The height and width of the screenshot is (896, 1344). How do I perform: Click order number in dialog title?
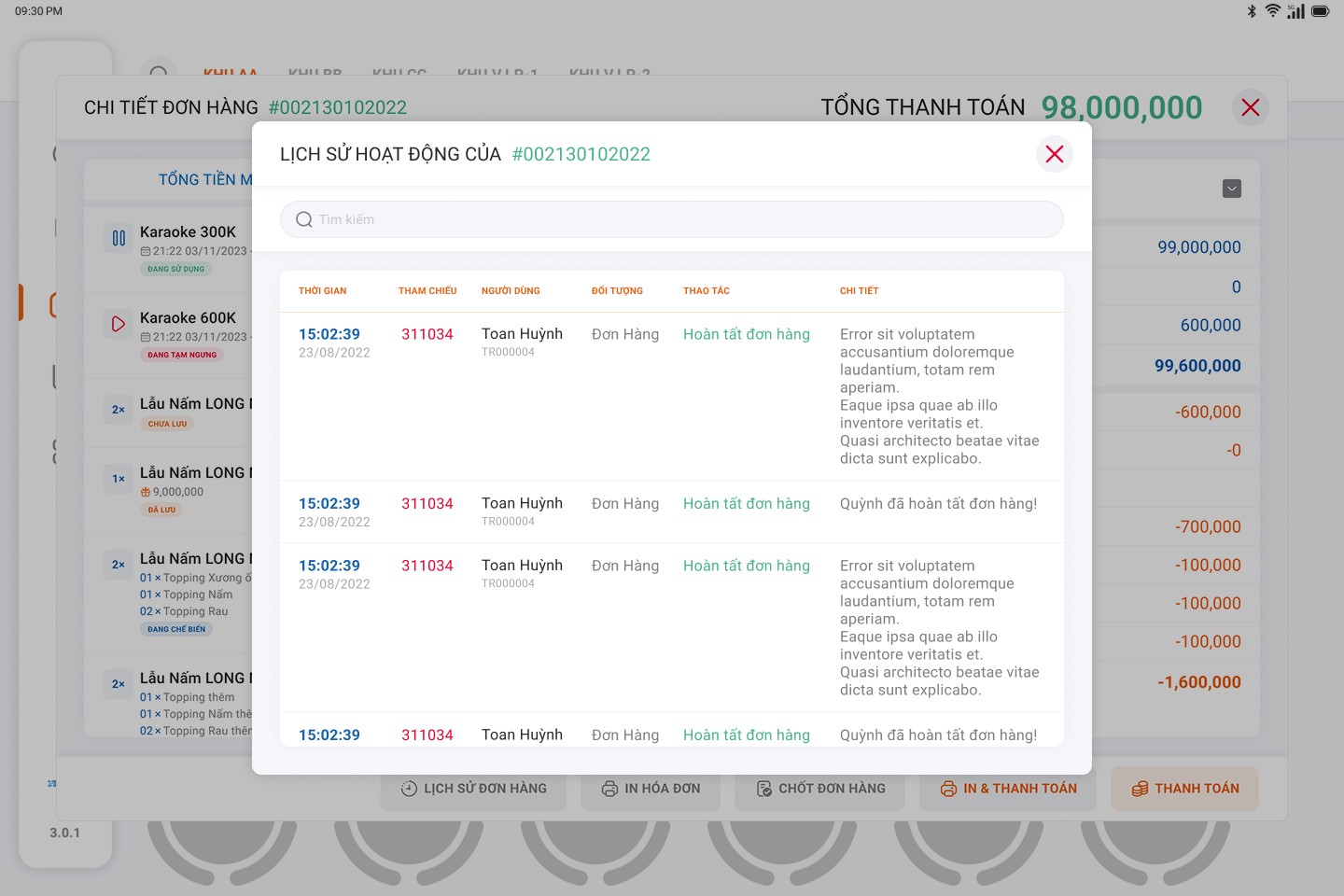pyautogui.click(x=581, y=154)
